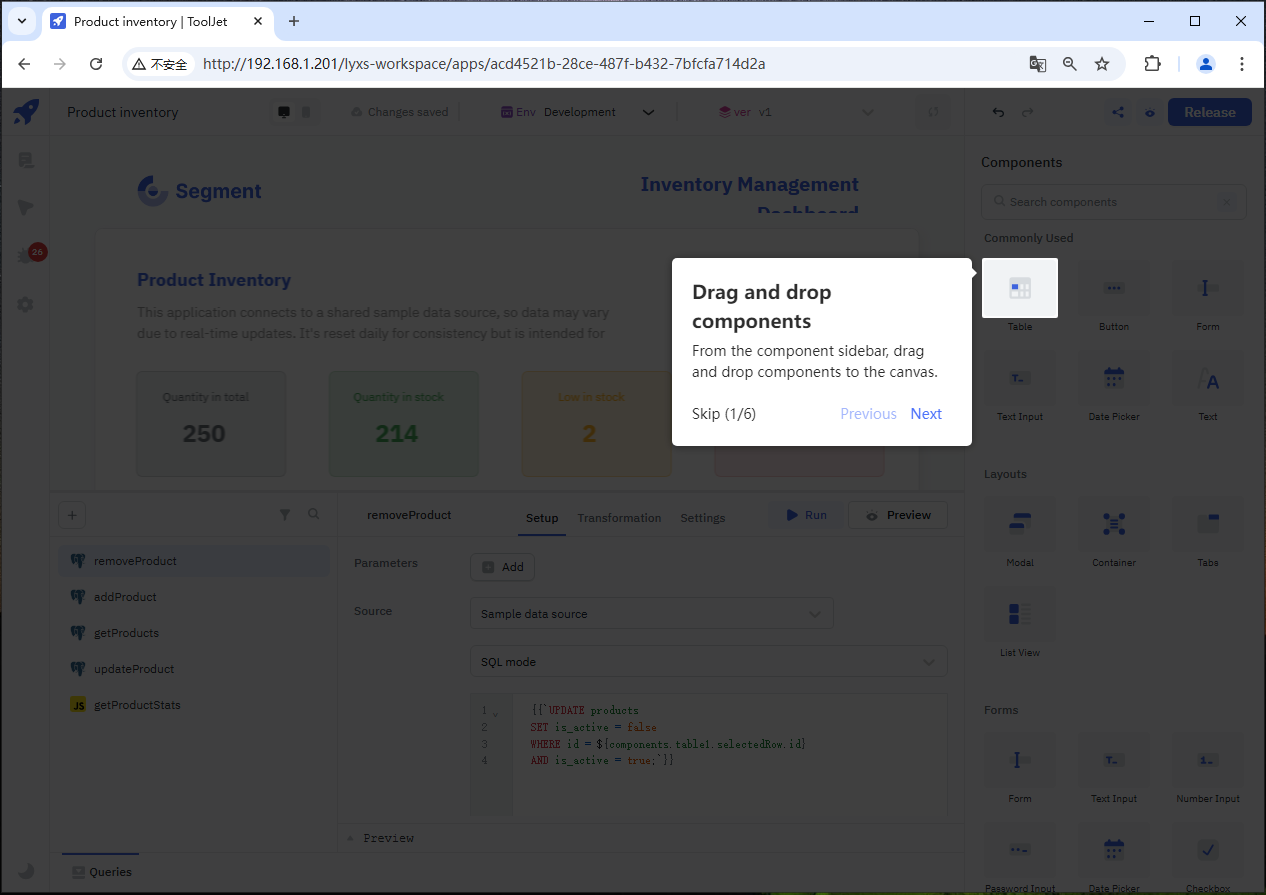Click the redo arrow
Screen dimensions: 1266x895
coord(1027,112)
